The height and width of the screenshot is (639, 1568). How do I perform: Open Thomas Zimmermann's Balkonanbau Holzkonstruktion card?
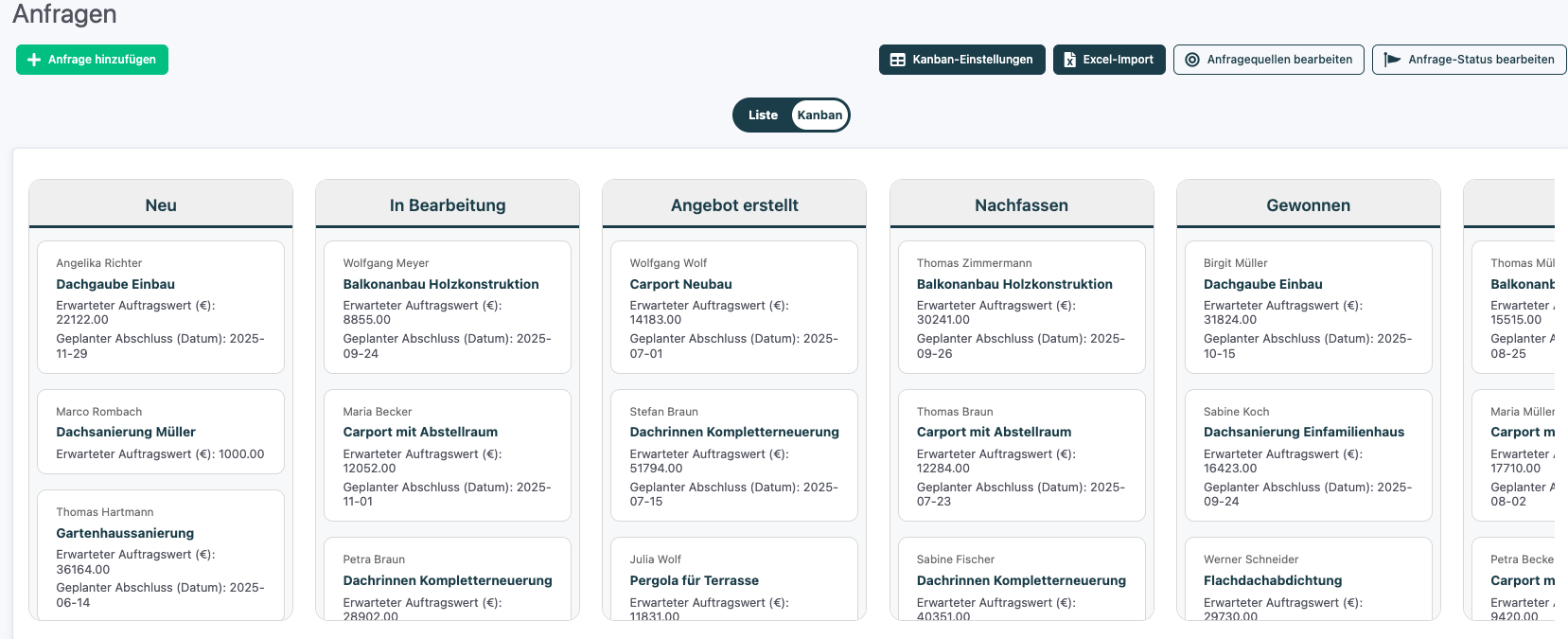1022,307
